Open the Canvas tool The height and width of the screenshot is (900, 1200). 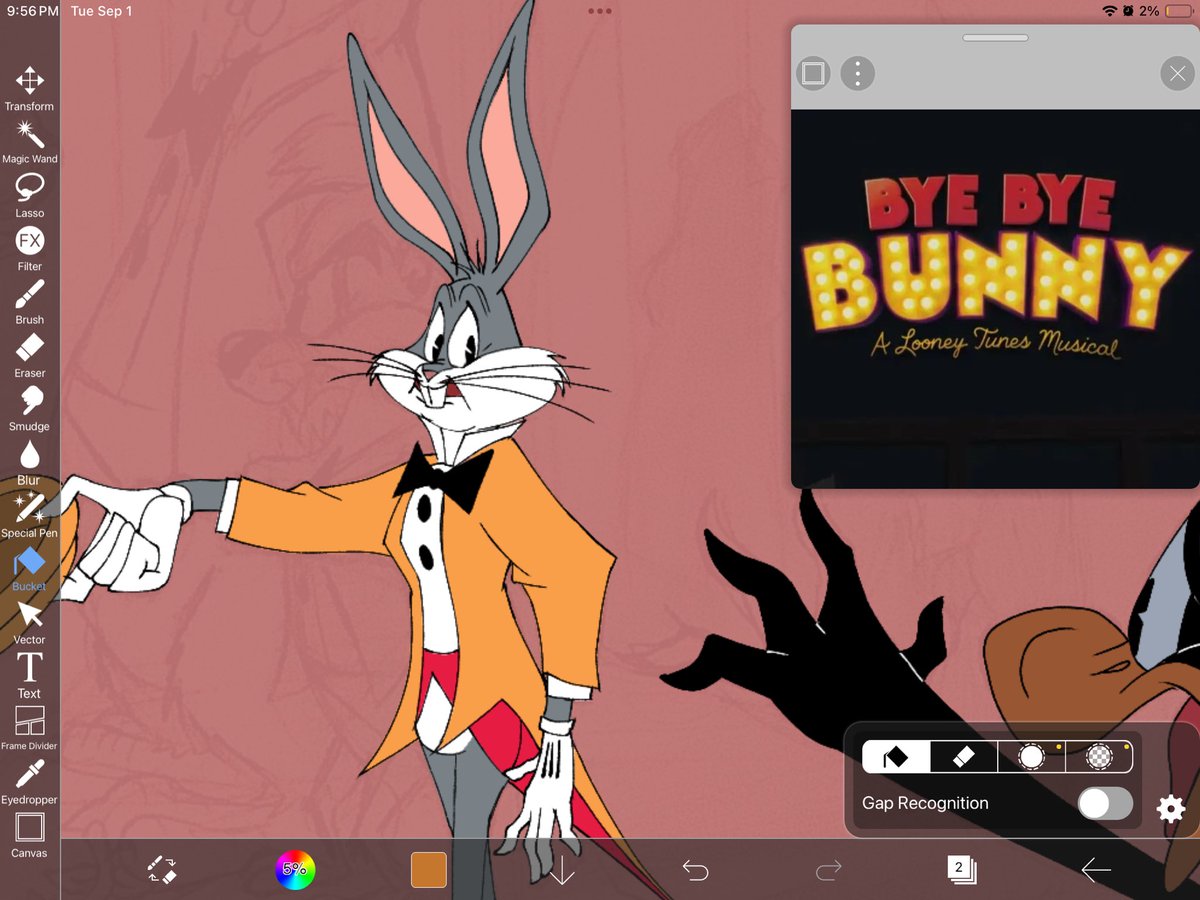(x=29, y=835)
